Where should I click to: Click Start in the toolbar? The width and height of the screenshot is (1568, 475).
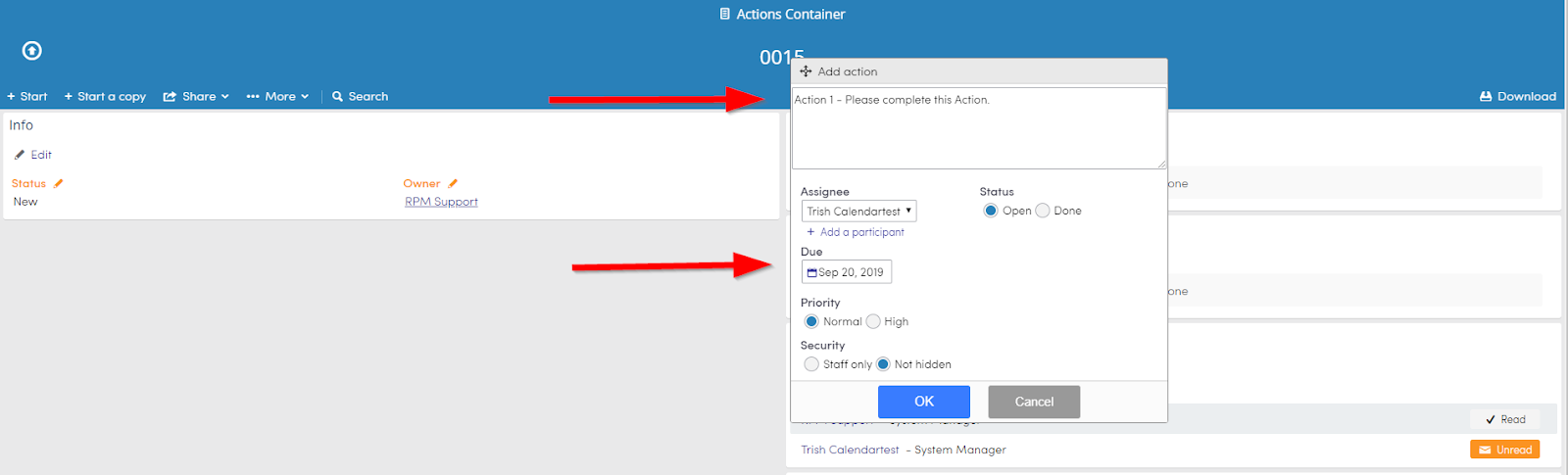point(27,96)
